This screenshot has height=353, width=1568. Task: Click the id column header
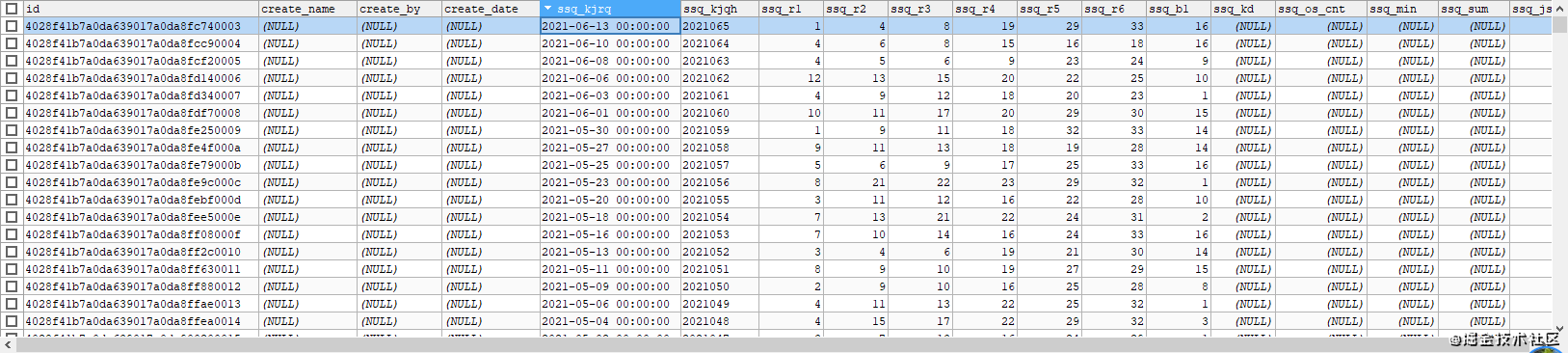tap(141, 9)
